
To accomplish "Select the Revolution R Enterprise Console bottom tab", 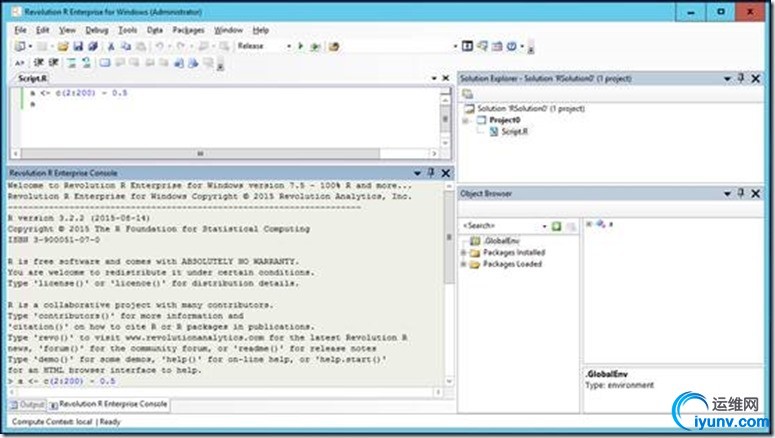I will 108,404.
